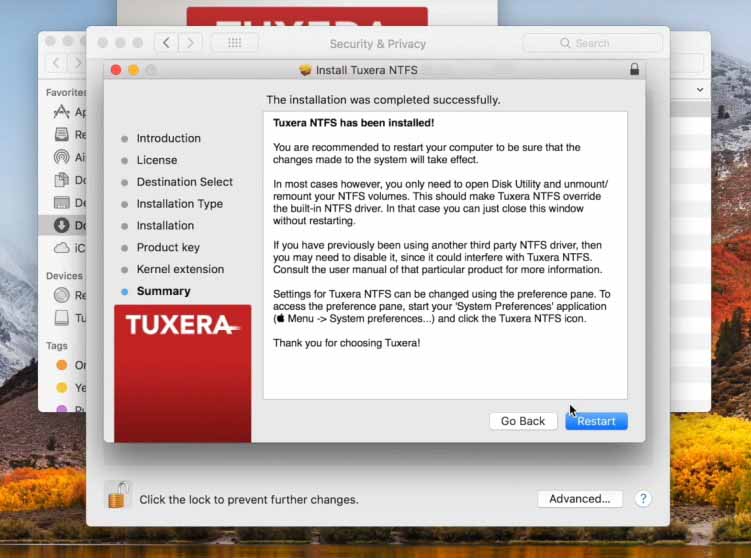Click the Restart button

[596, 421]
